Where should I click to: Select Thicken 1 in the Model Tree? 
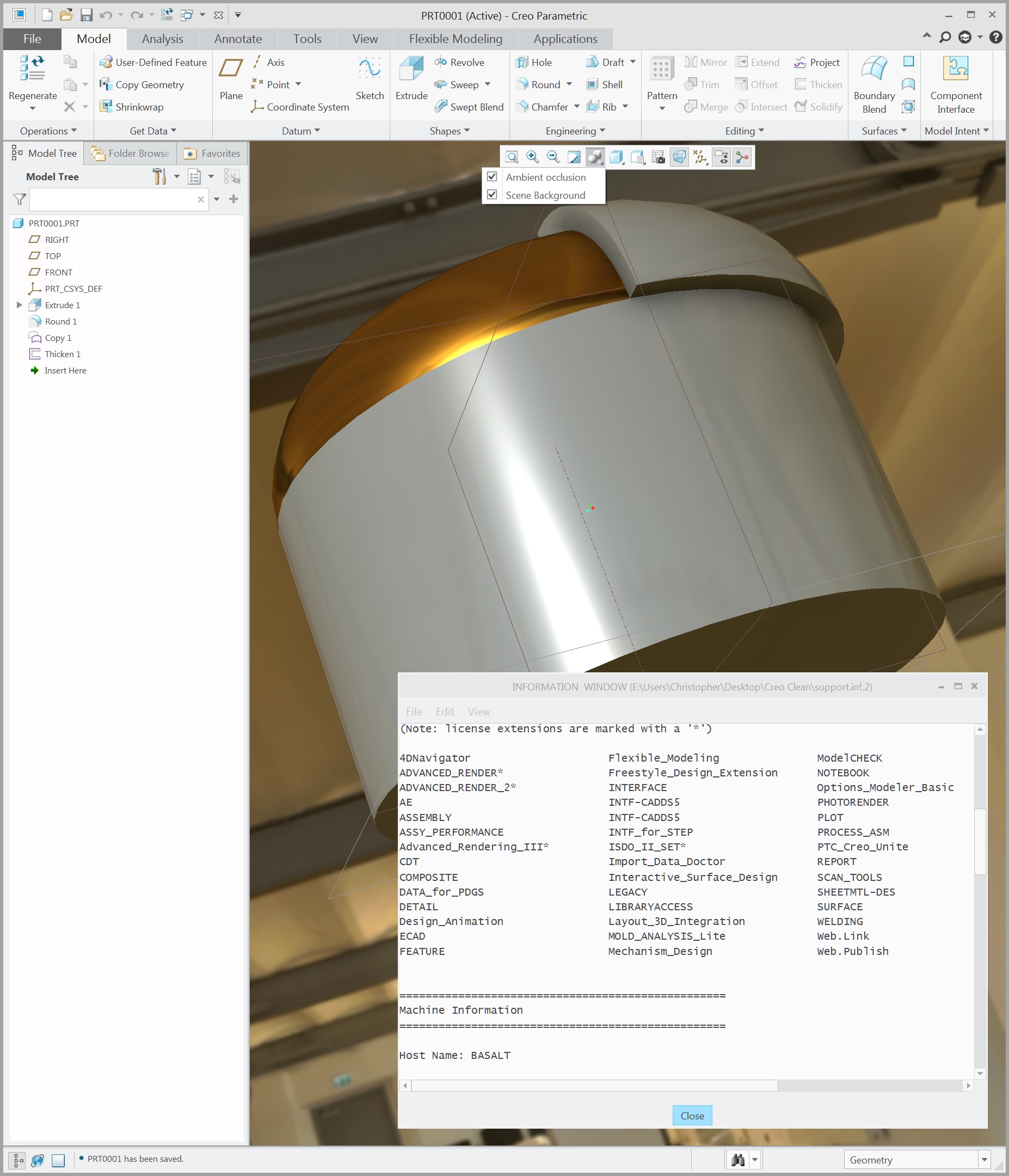tap(63, 353)
